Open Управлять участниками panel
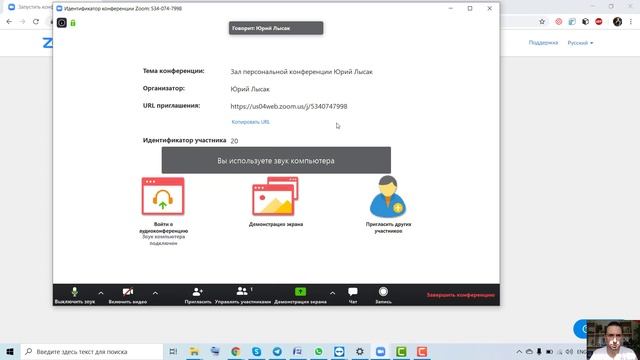 click(x=243, y=296)
